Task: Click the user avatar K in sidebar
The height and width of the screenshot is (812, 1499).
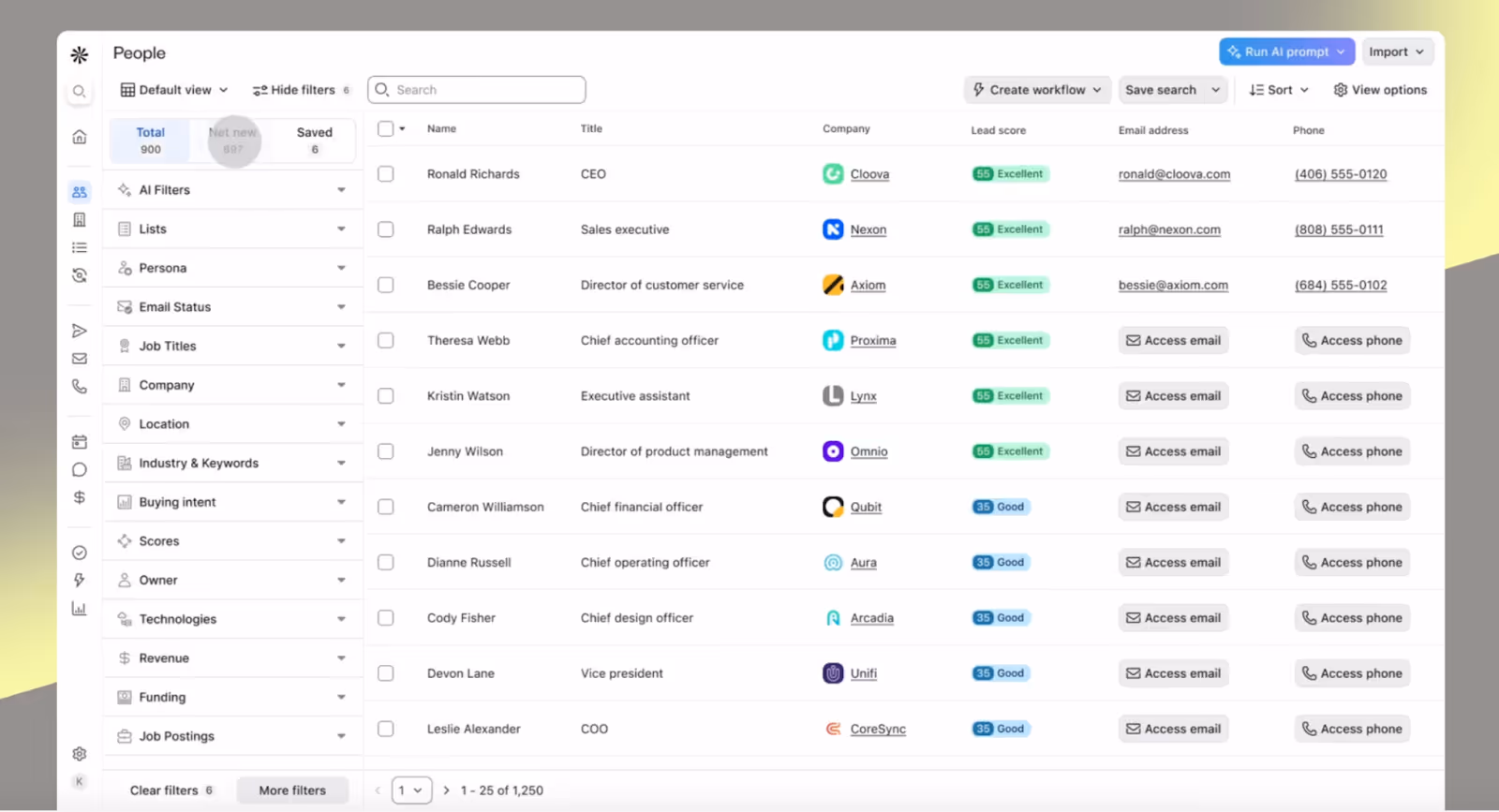Action: pyautogui.click(x=80, y=781)
